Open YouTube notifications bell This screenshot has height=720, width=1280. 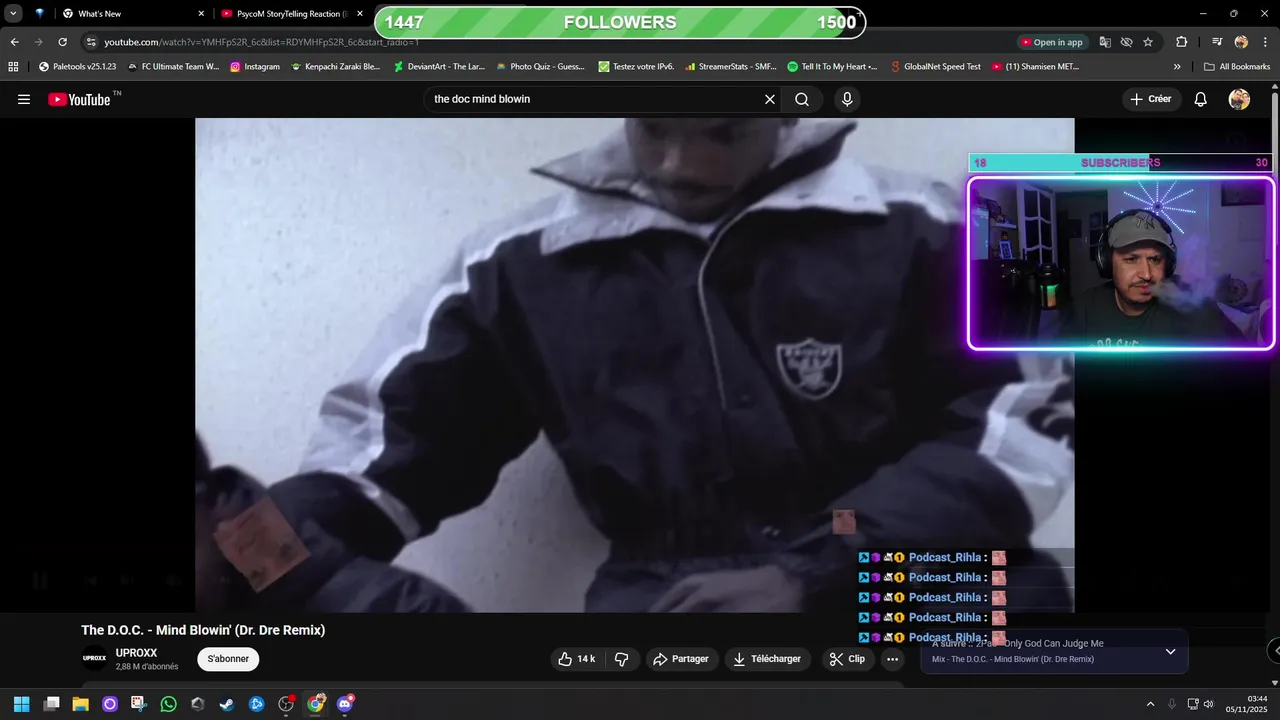coord(1201,99)
